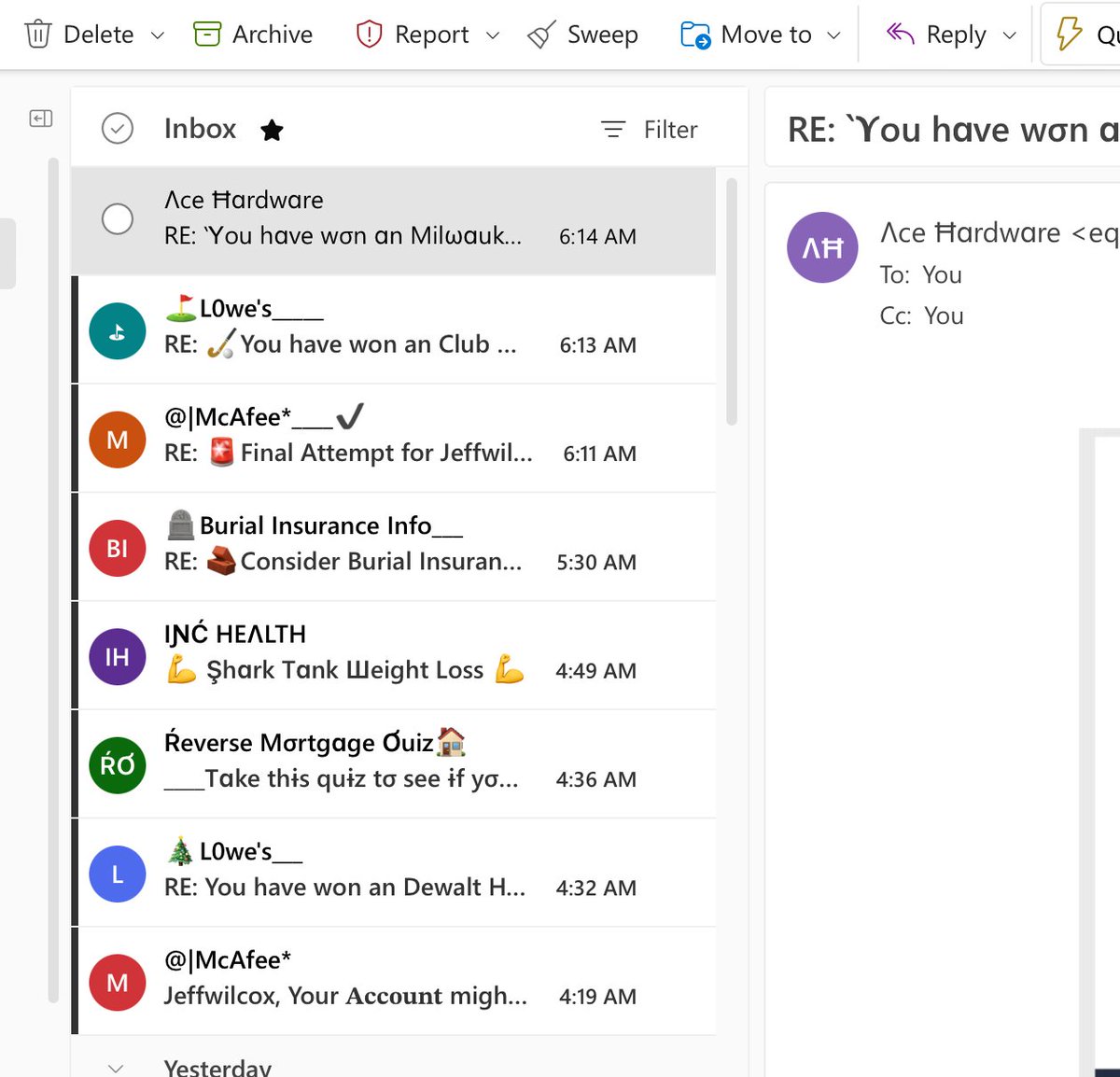Click the AH sender avatar in reading pane
1120x1077 pixels.
click(x=822, y=247)
